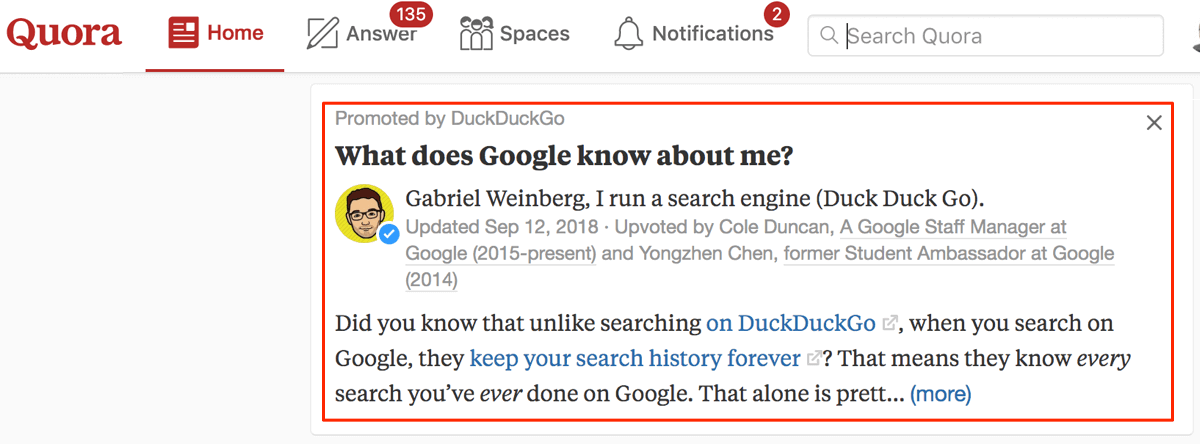This screenshot has width=1200, height=444.
Task: Click Gabriel Weinberg's profile picture
Action: [365, 214]
